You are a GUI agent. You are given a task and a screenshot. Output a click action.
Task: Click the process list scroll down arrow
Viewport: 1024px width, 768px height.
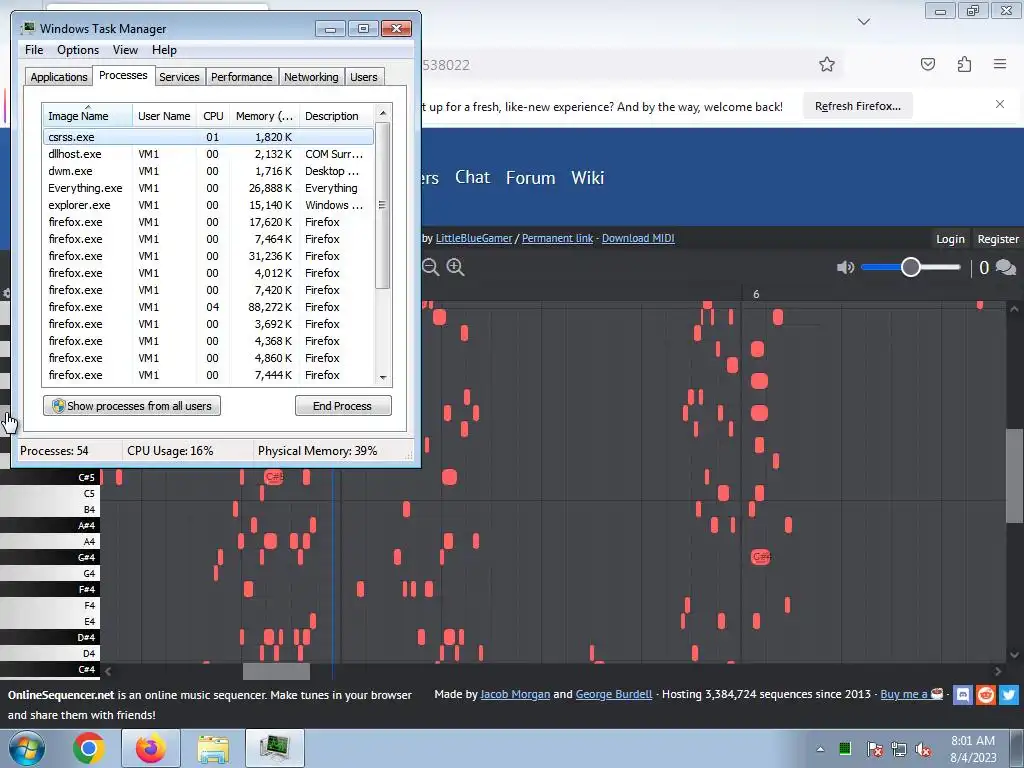[x=383, y=377]
